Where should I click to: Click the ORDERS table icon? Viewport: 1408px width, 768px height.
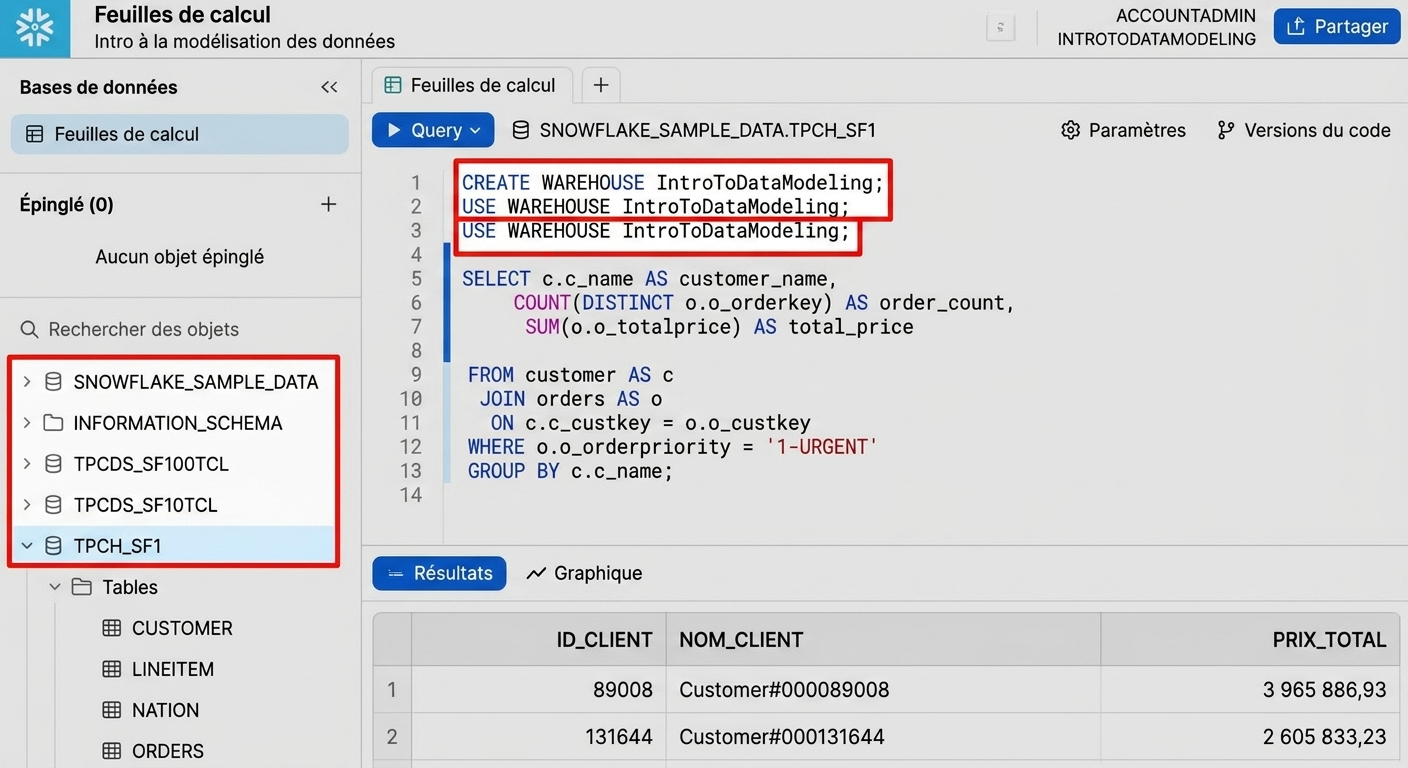point(112,751)
